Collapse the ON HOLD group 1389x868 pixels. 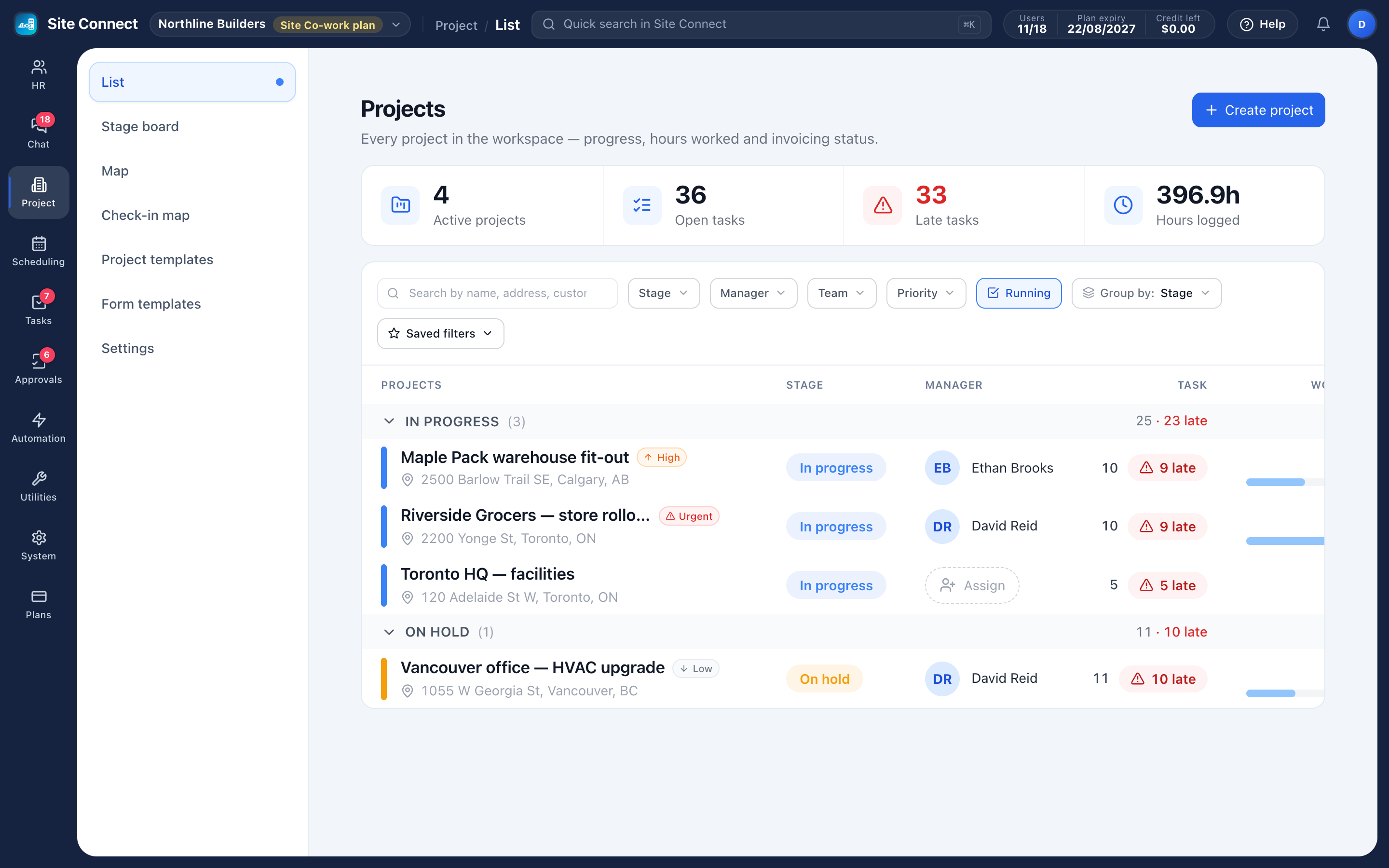(x=389, y=632)
